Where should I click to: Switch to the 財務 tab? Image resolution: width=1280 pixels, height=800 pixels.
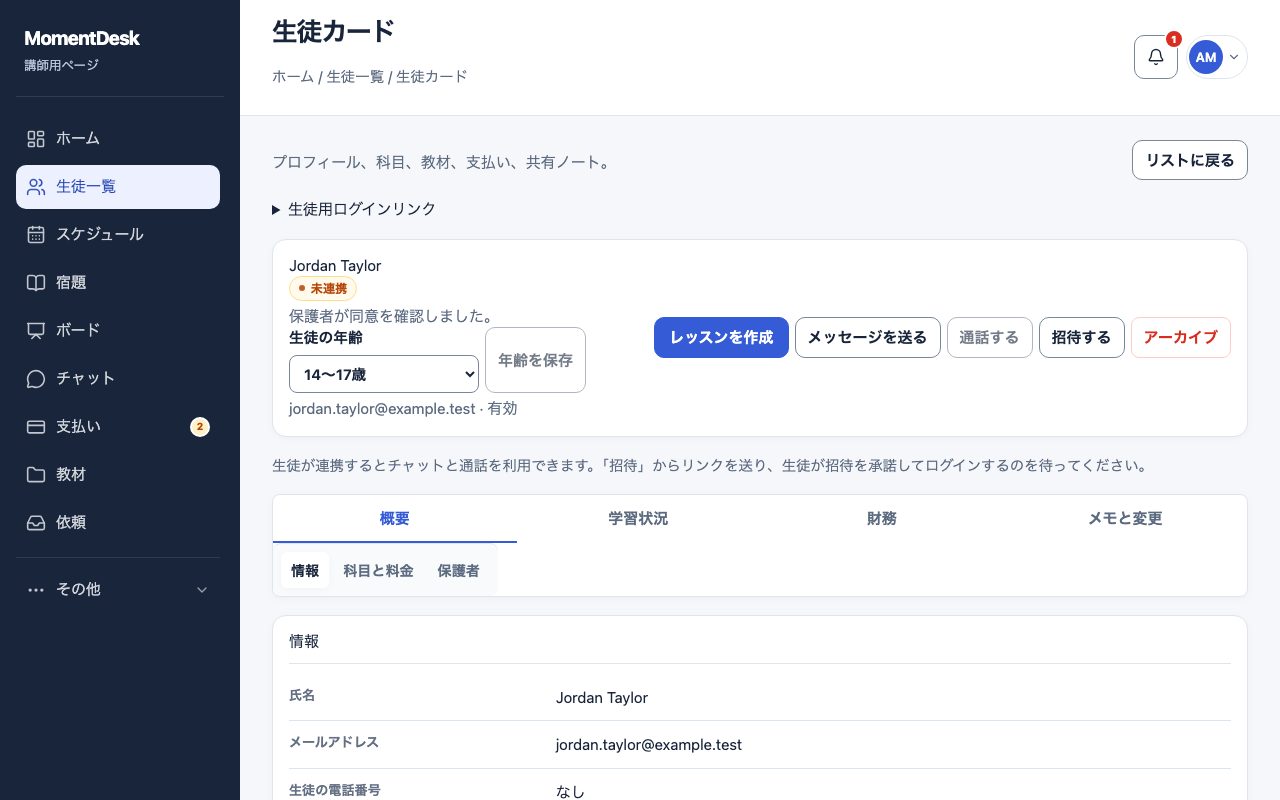tap(882, 519)
